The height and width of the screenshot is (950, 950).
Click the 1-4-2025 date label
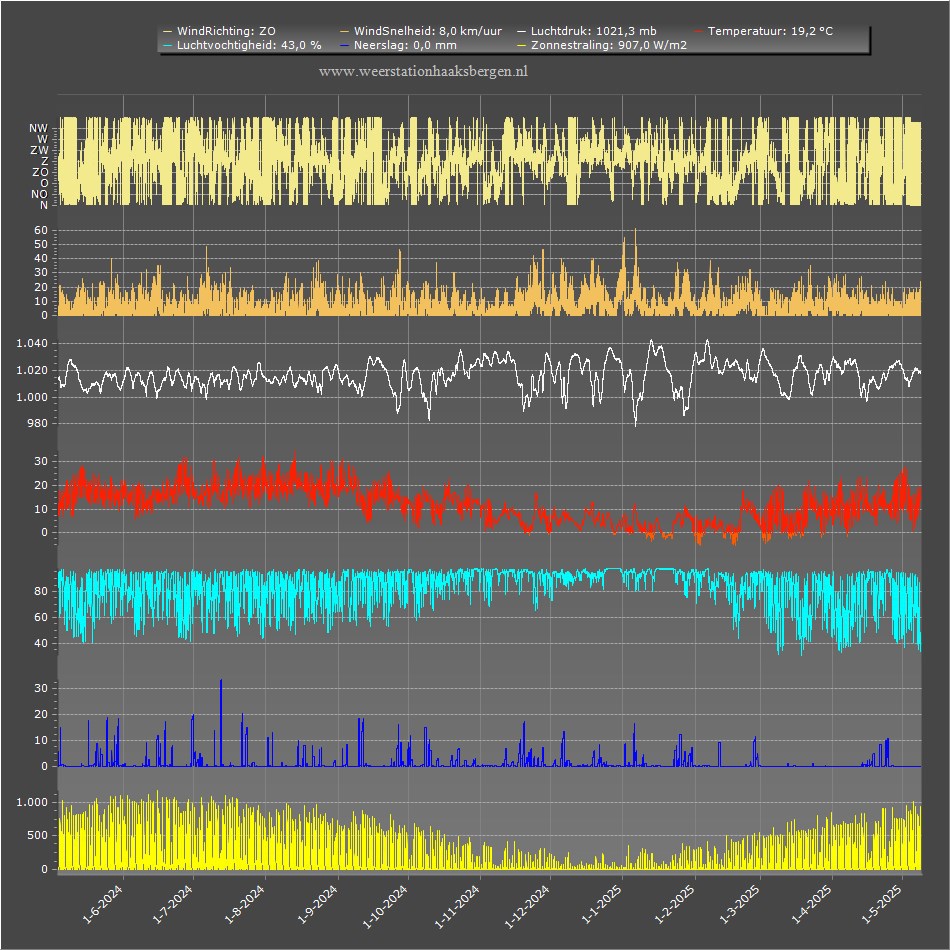coord(811,904)
